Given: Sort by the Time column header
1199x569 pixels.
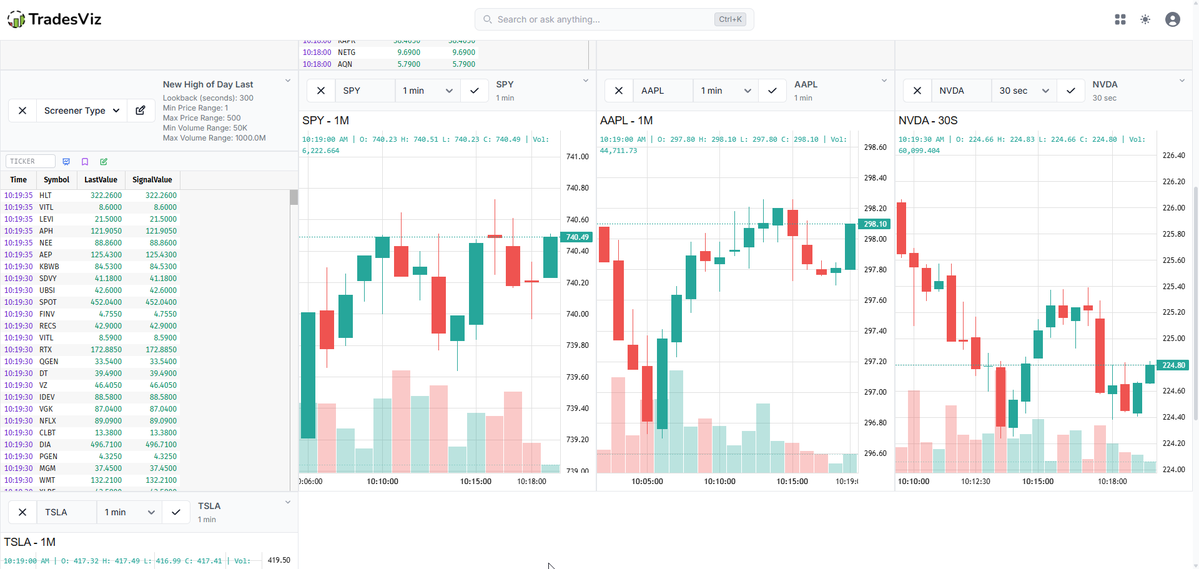Looking at the screenshot, I should pyautogui.click(x=18, y=180).
